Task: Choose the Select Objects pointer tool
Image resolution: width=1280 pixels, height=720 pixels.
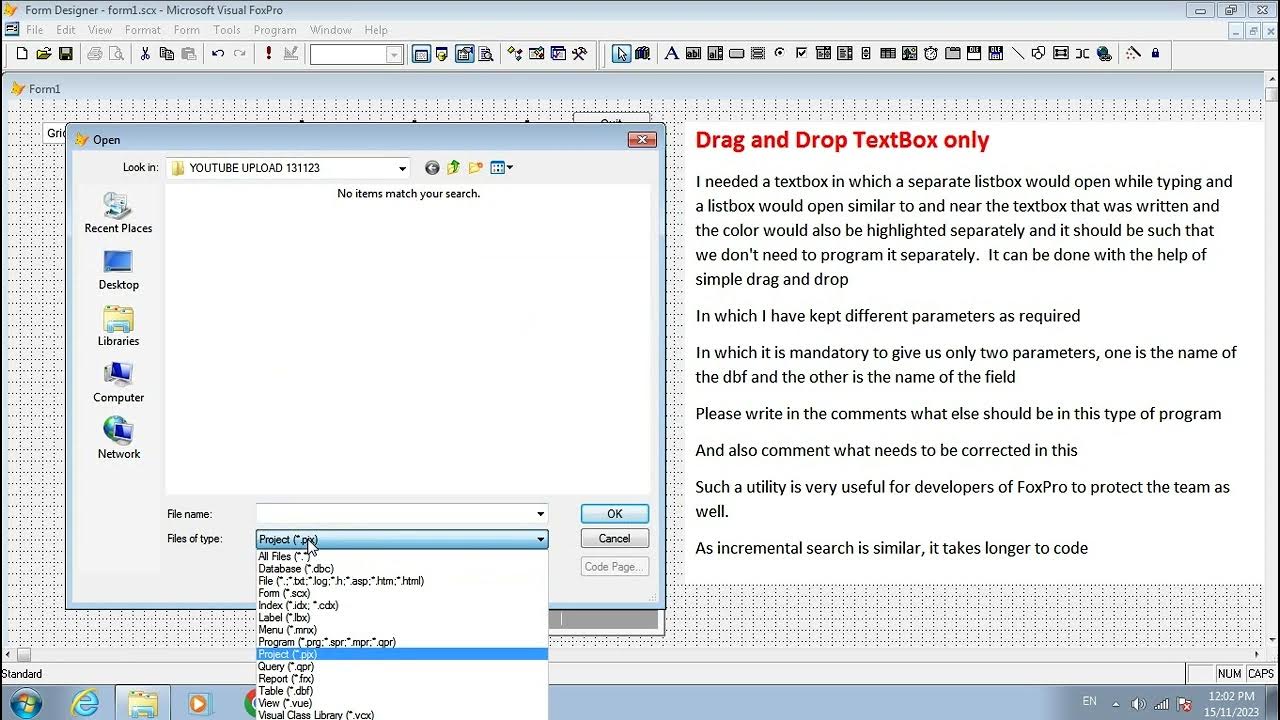Action: [x=621, y=54]
